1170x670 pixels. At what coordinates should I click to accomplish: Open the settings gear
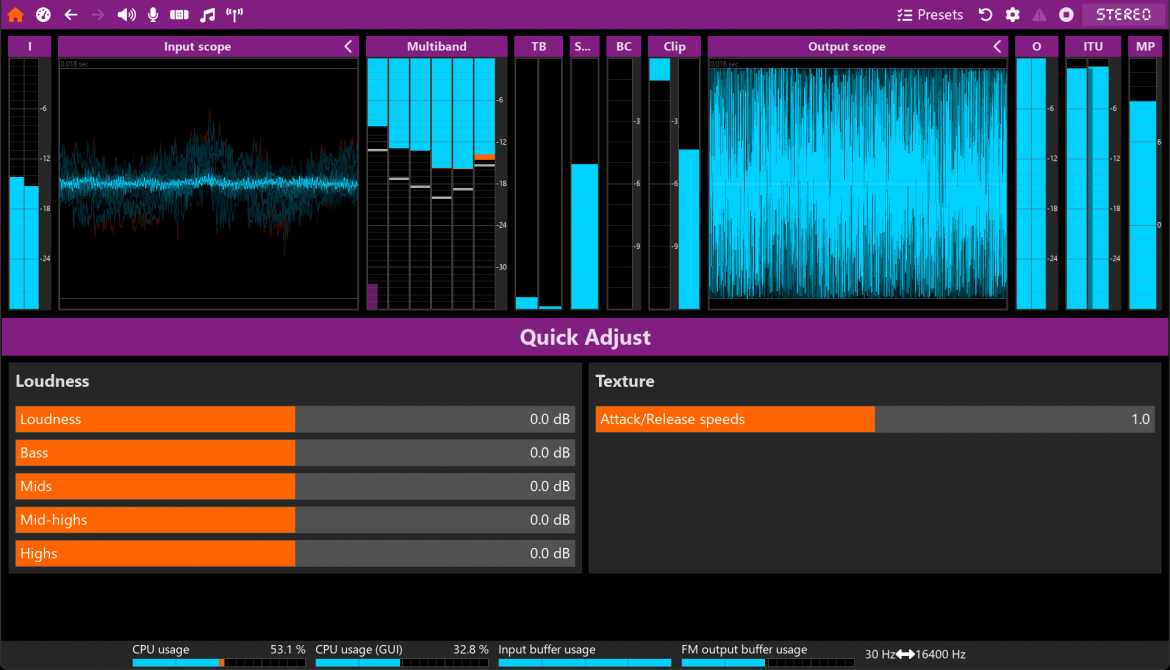[x=1012, y=14]
